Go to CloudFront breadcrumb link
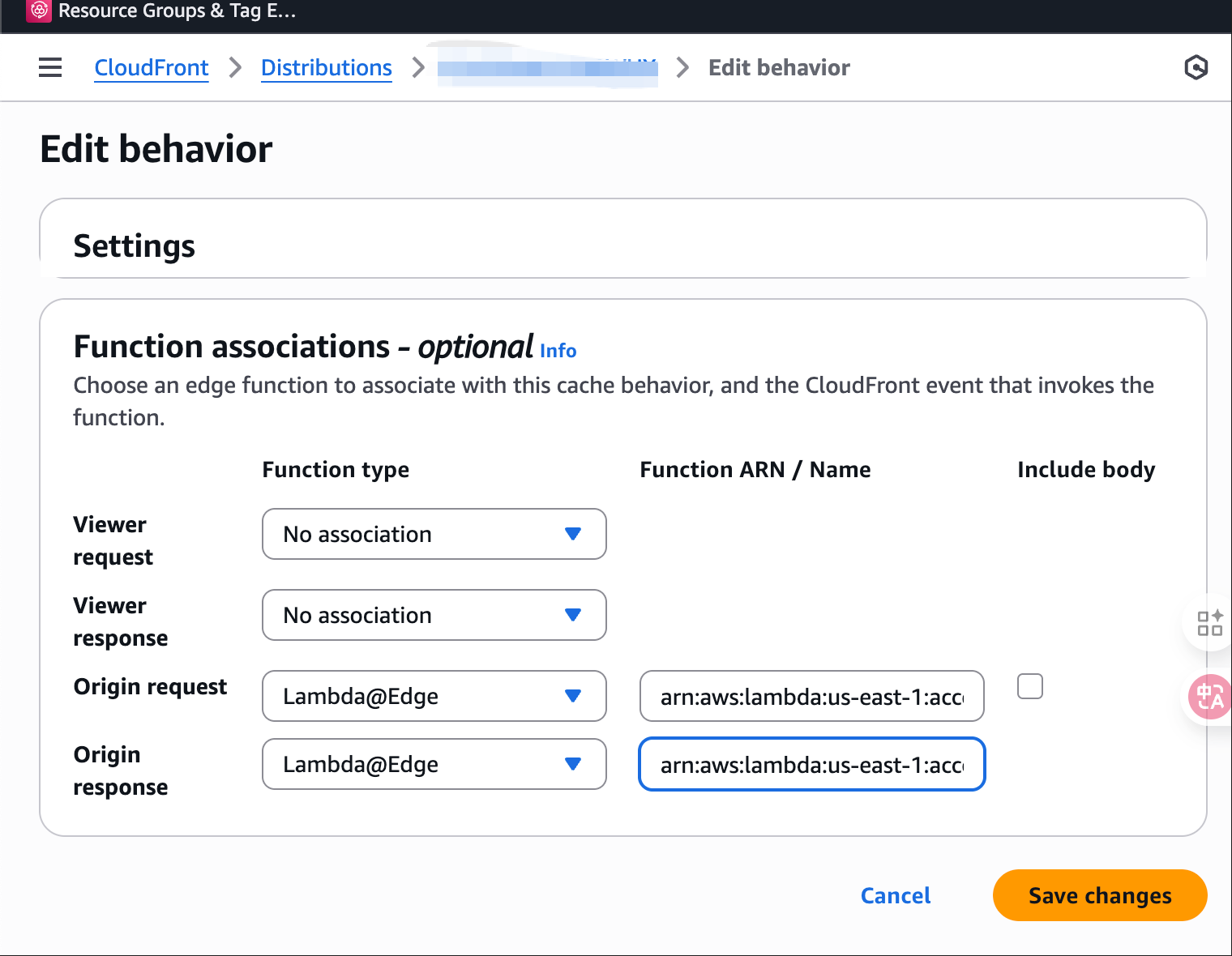The image size is (1232, 956). tap(152, 68)
